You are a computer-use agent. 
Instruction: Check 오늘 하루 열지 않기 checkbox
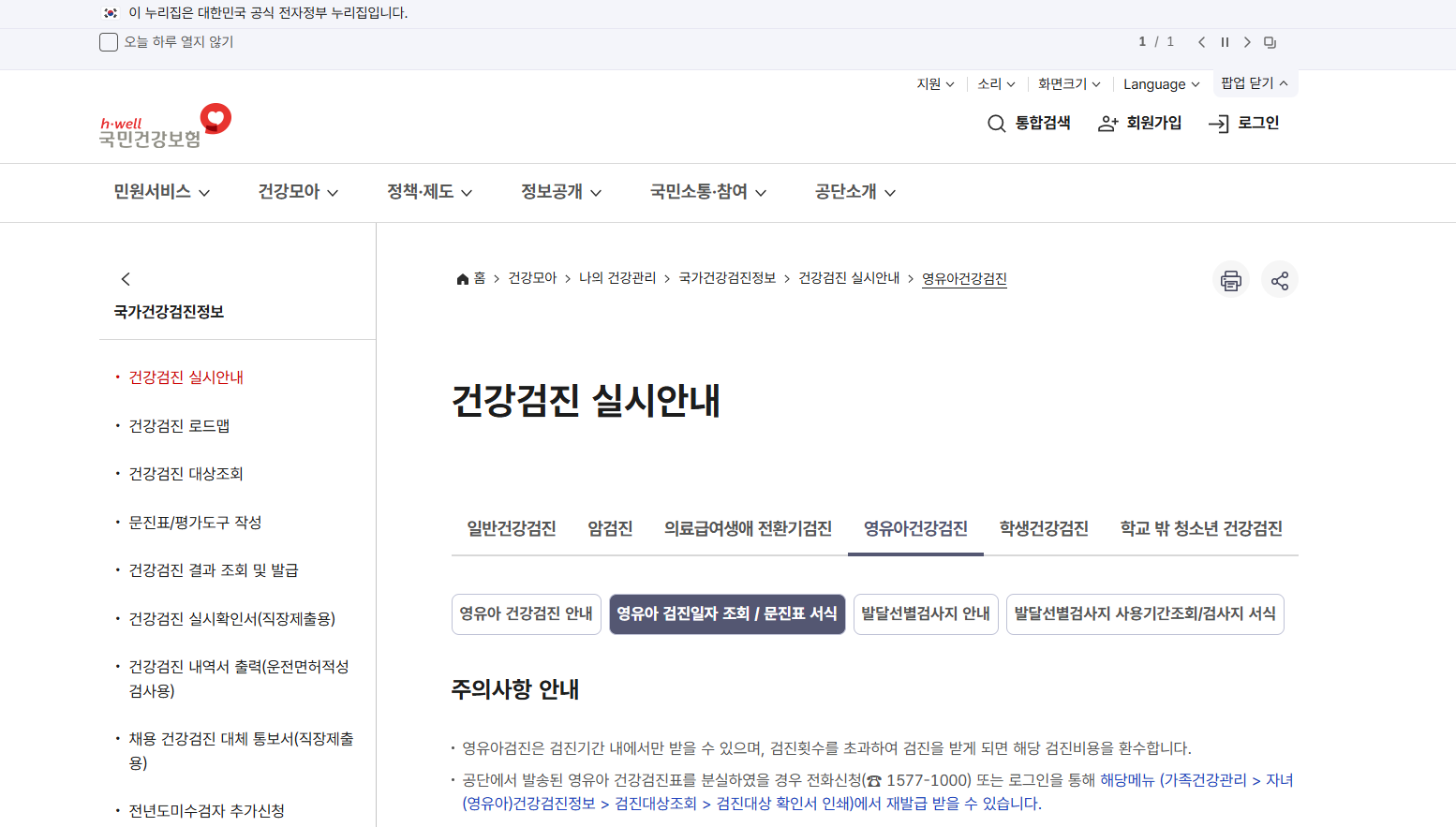[x=109, y=42]
